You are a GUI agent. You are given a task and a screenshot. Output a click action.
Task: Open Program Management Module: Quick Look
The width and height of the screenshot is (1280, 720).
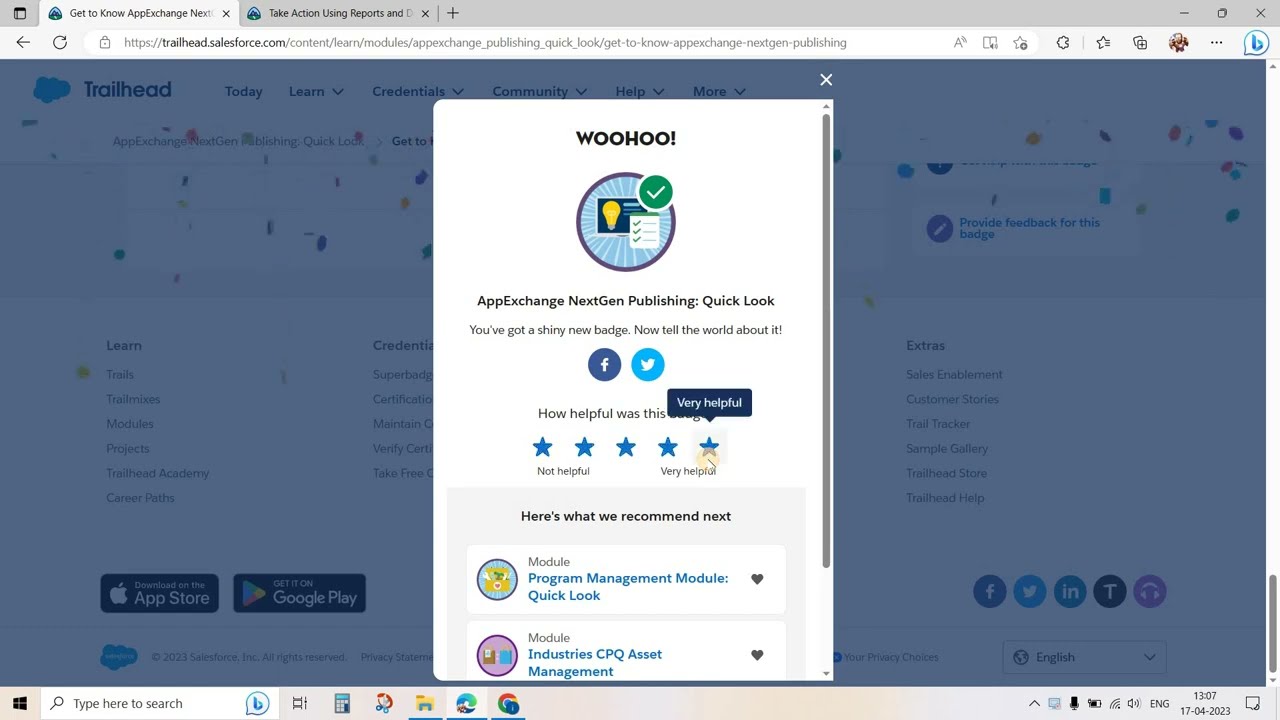click(628, 587)
